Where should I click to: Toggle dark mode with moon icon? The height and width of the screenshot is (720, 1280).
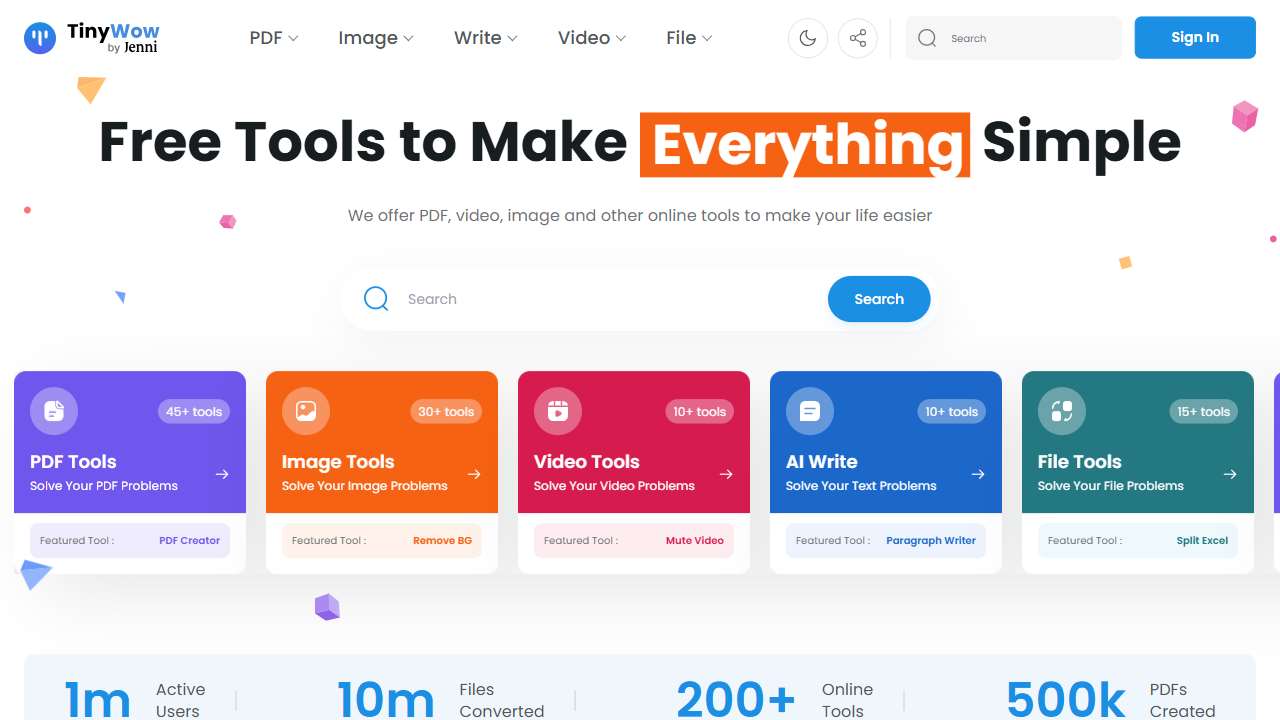[808, 38]
